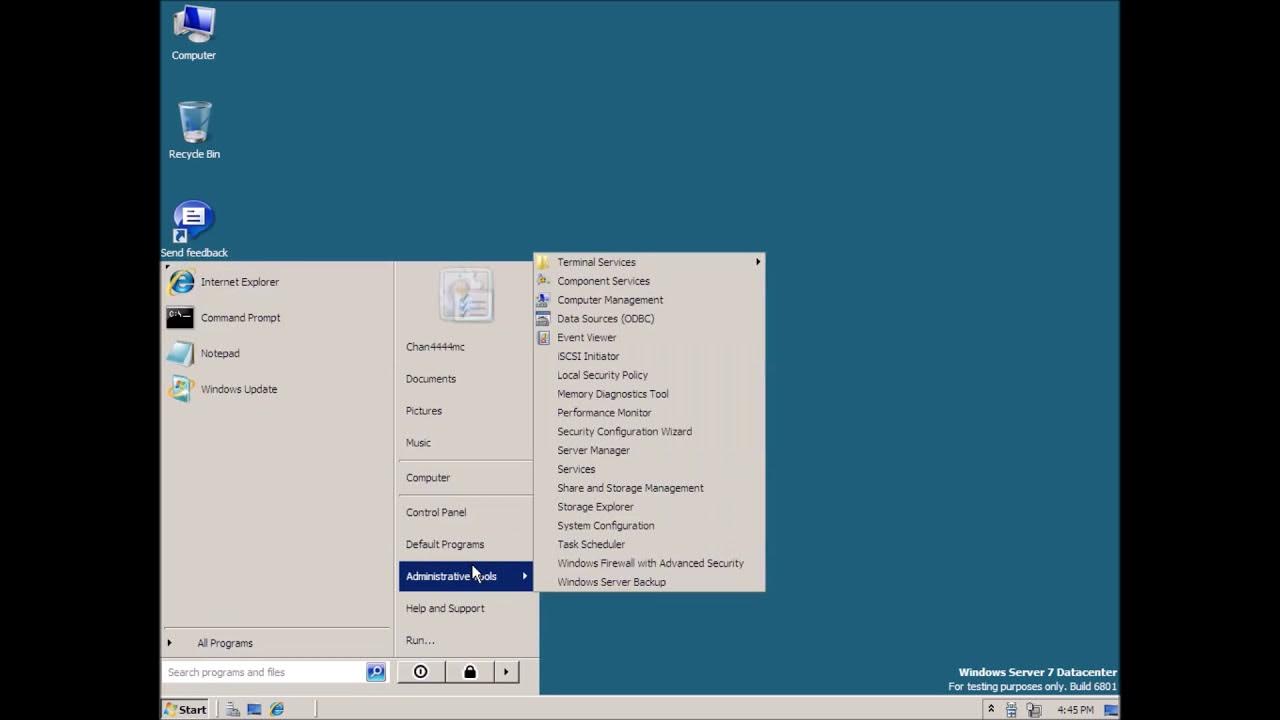Select the Administrative Tools entry

click(x=466, y=576)
